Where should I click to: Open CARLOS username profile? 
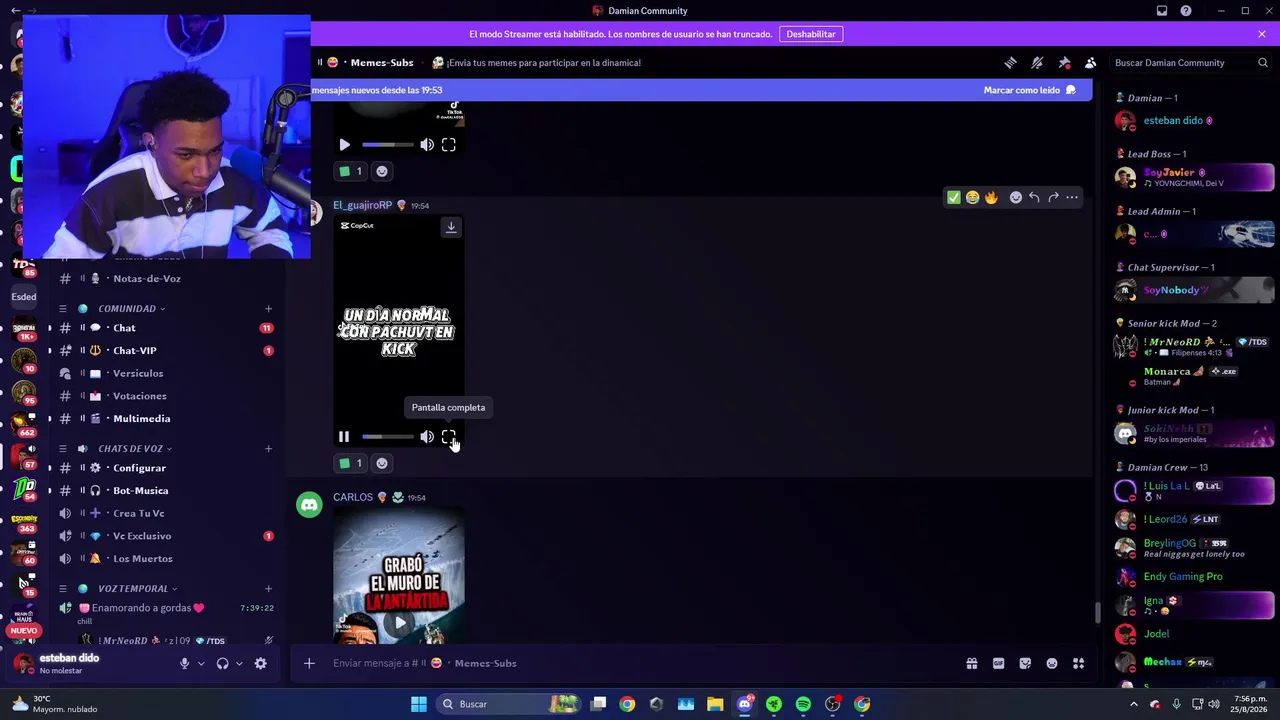tap(353, 497)
